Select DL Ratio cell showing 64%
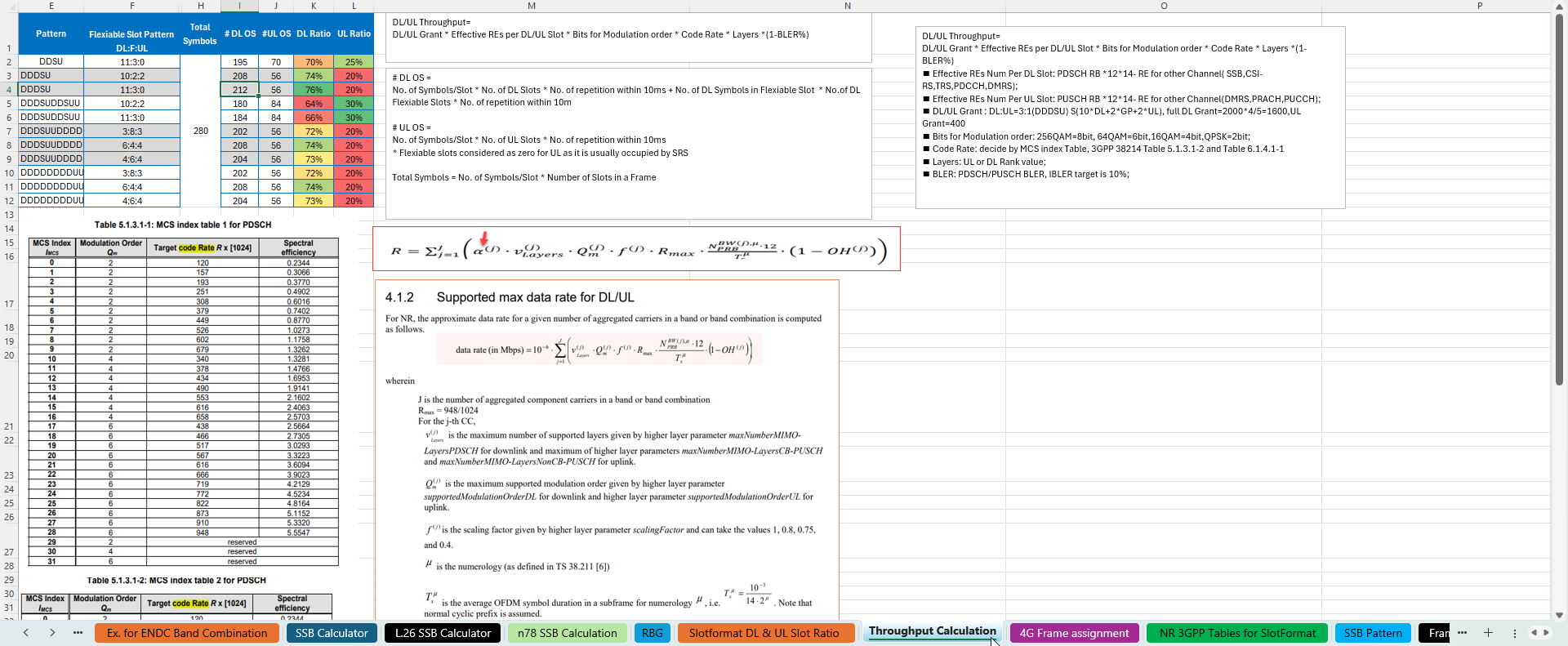1568x646 pixels. point(314,104)
